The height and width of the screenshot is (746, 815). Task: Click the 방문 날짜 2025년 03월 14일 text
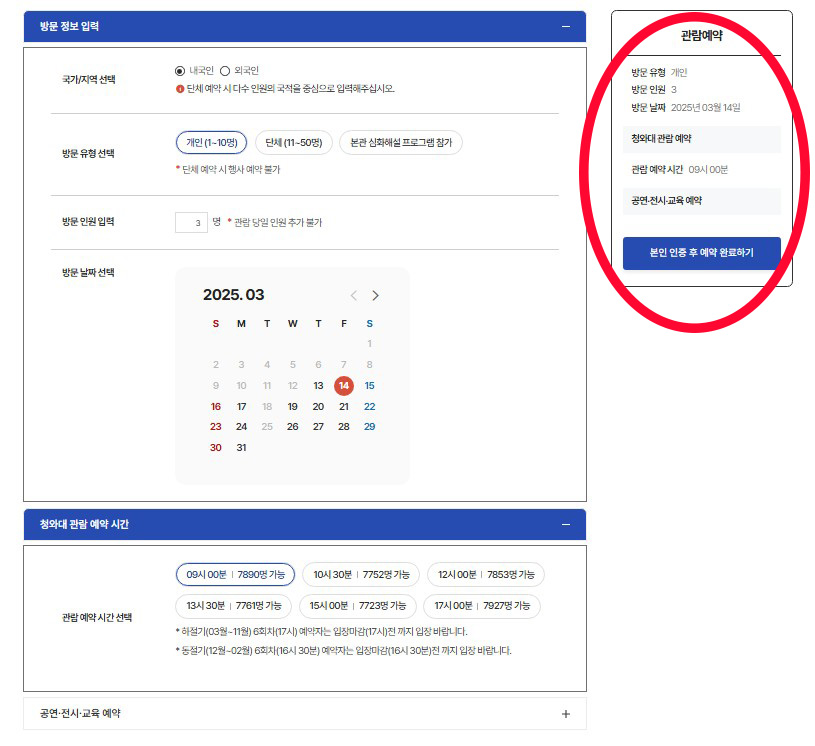click(x=686, y=108)
